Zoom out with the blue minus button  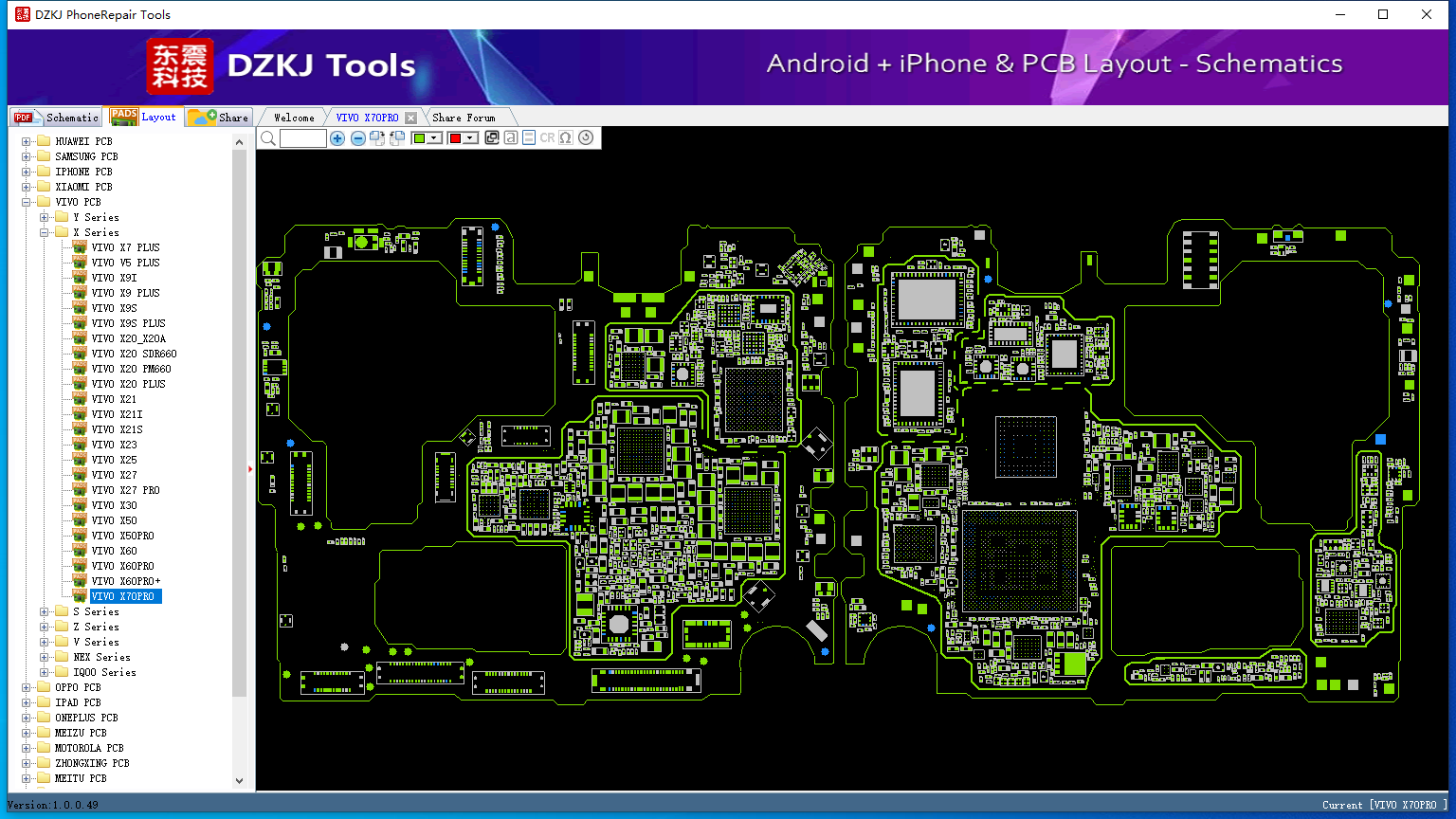pos(358,138)
